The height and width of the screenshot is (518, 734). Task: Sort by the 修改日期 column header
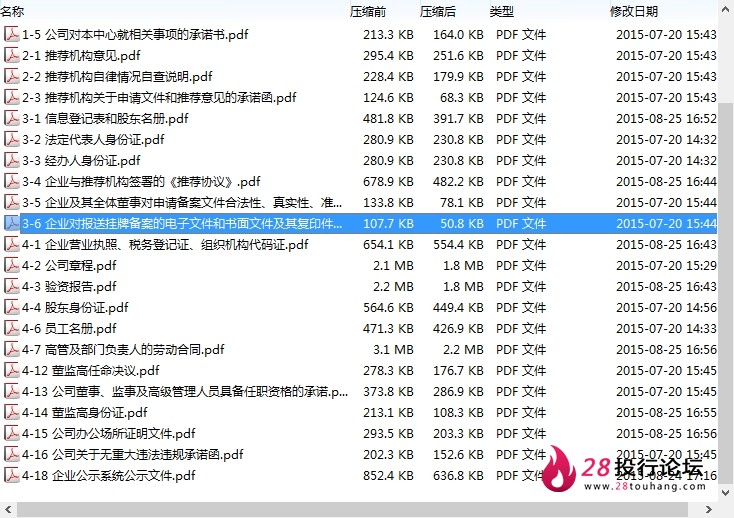(634, 11)
